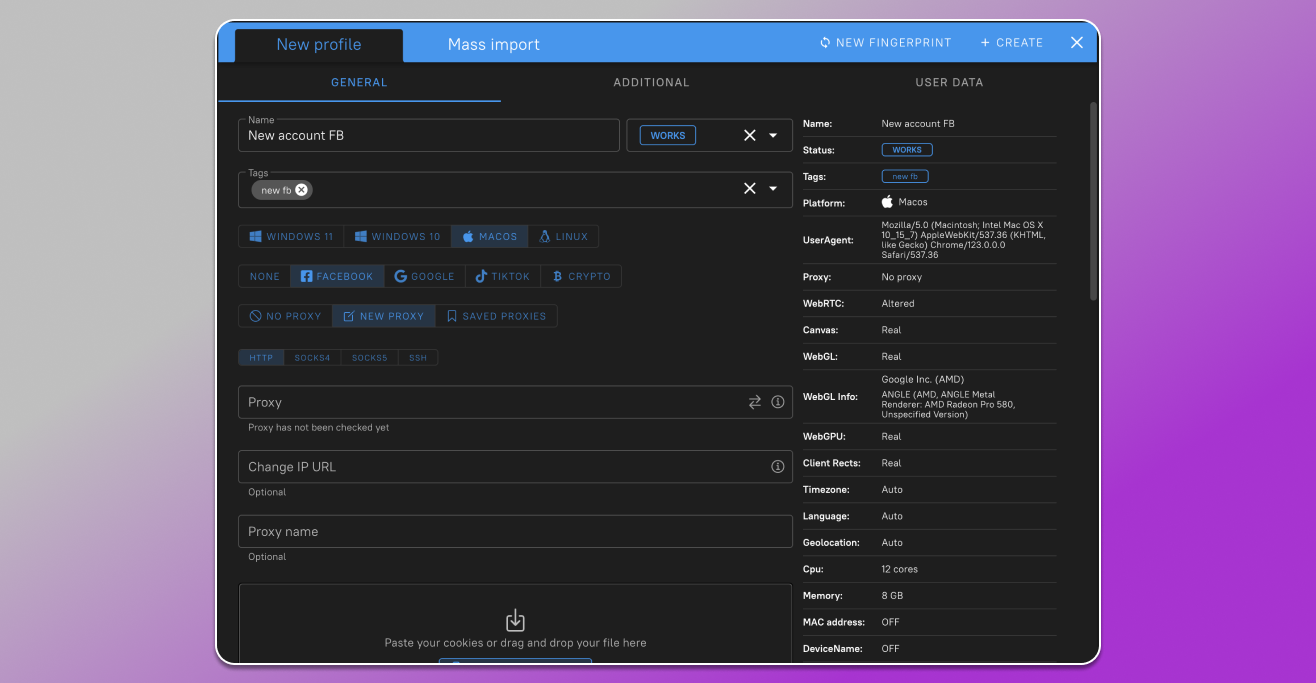Expand the Tags dropdown arrow
Screen dimensions: 1316x683
pos(773,189)
